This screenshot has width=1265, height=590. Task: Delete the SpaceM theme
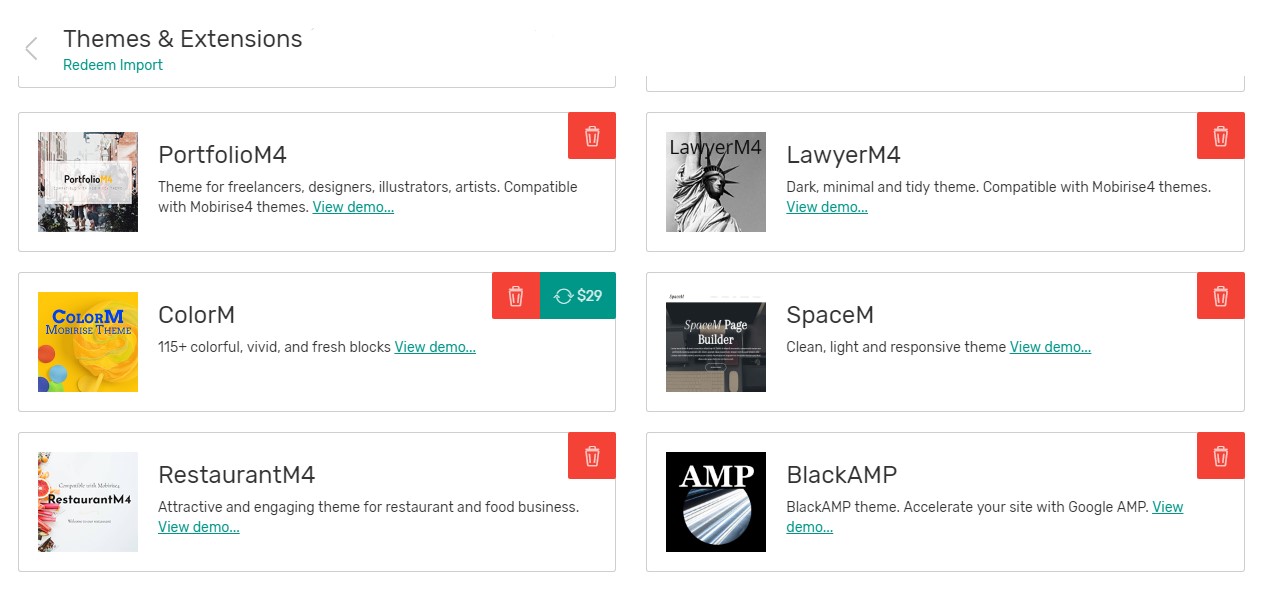click(x=1220, y=295)
